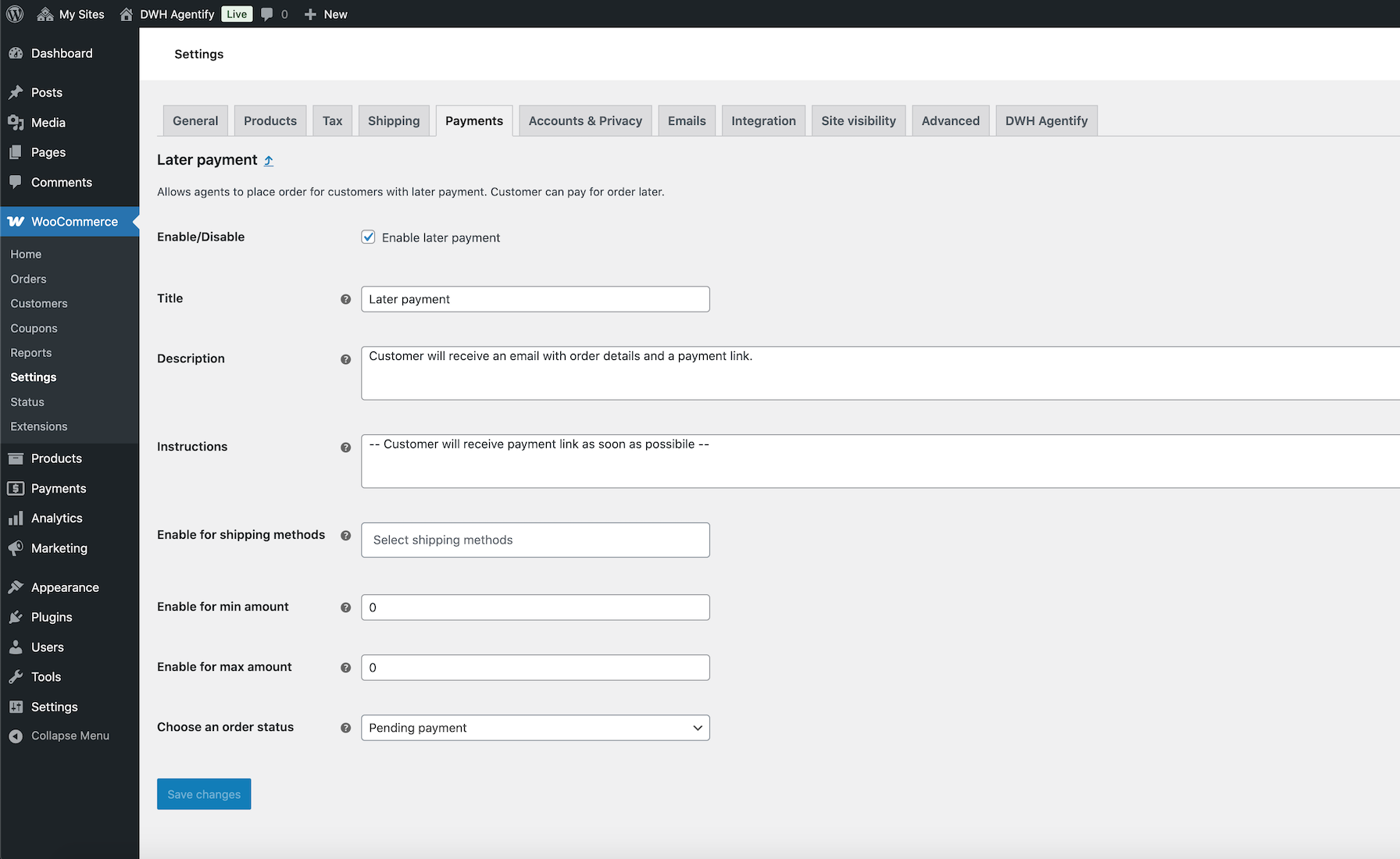Click the Title text input field
The image size is (1400, 859).
[535, 299]
